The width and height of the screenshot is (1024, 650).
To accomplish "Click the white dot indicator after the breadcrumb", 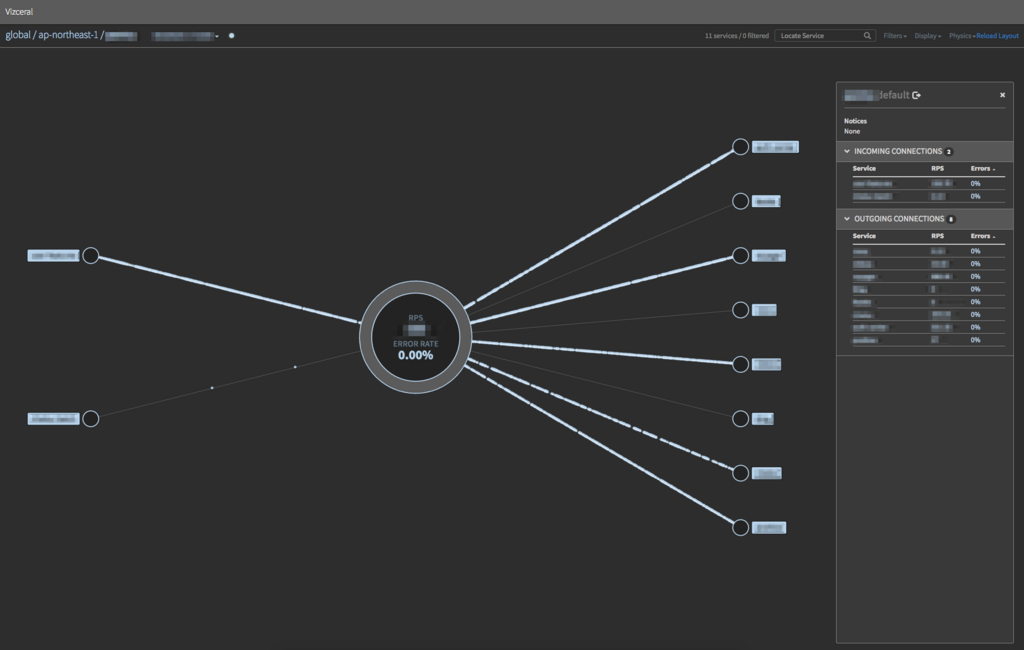I will tap(232, 36).
